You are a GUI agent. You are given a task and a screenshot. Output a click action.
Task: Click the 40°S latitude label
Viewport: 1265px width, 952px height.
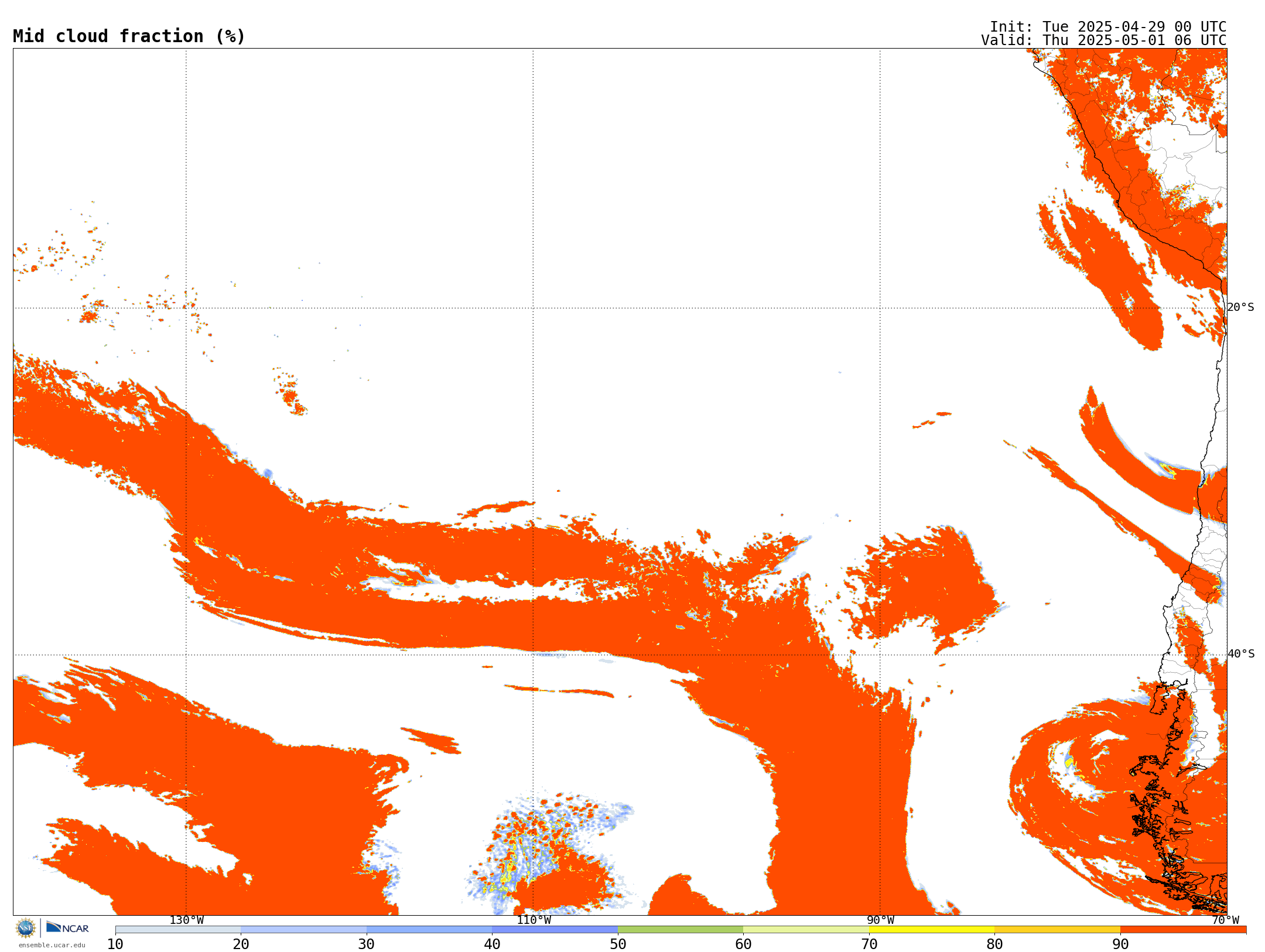coord(1241,654)
